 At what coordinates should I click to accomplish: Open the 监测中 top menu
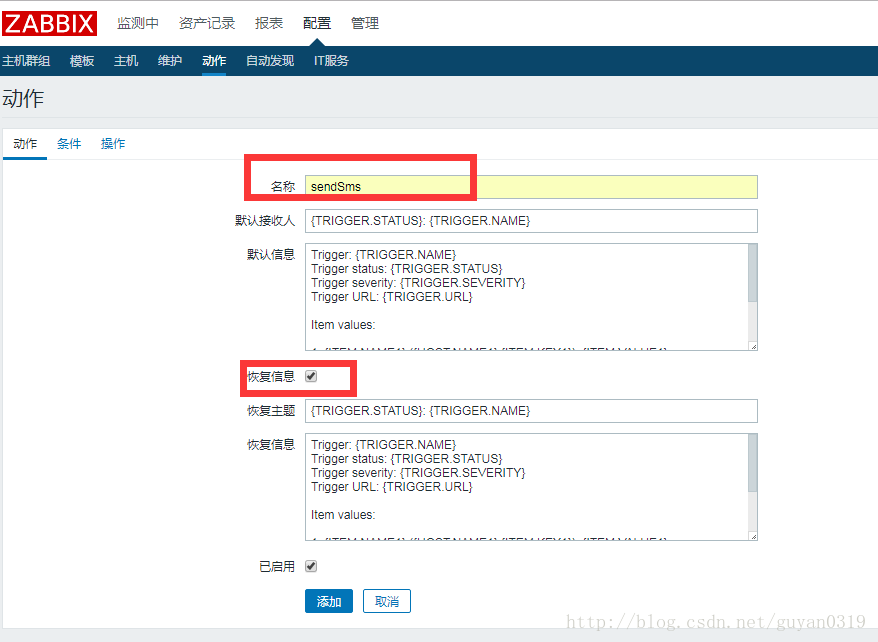tap(138, 23)
